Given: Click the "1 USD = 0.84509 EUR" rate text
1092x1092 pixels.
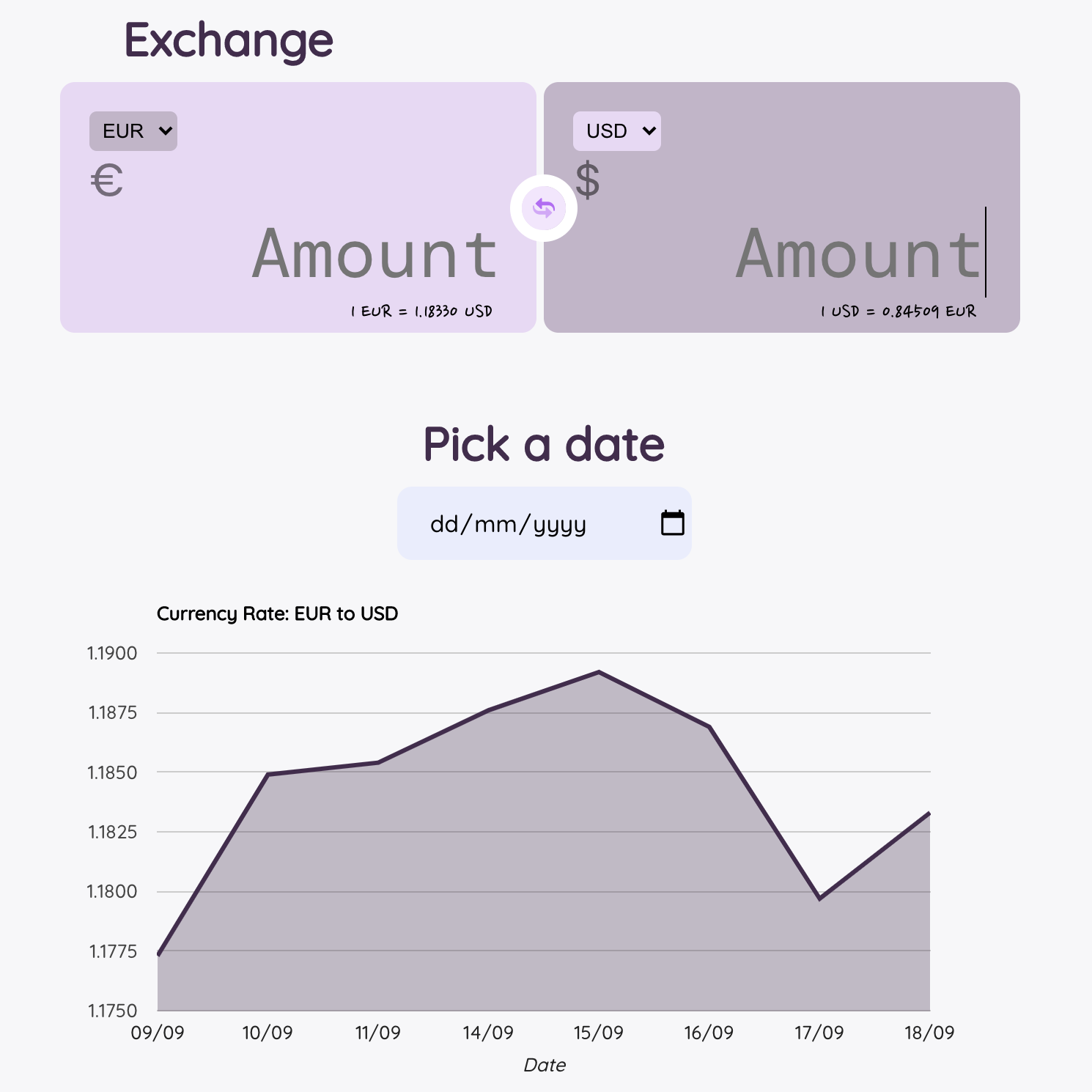Looking at the screenshot, I should 899,311.
